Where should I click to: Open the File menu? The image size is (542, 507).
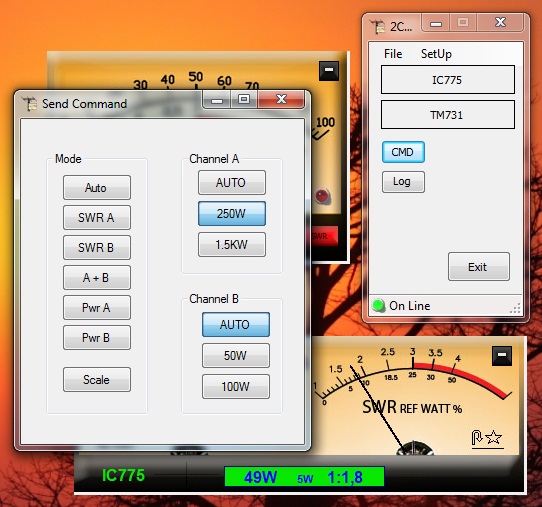tap(393, 54)
